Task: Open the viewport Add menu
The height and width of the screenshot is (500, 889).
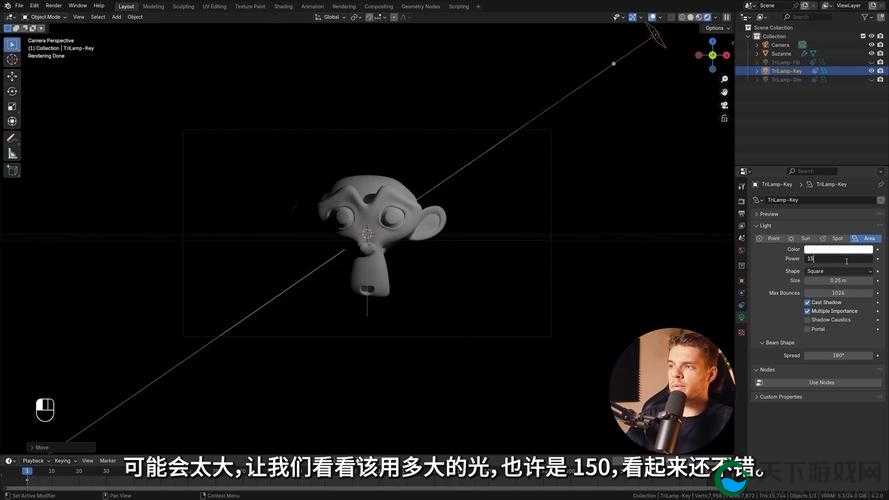Action: (116, 17)
